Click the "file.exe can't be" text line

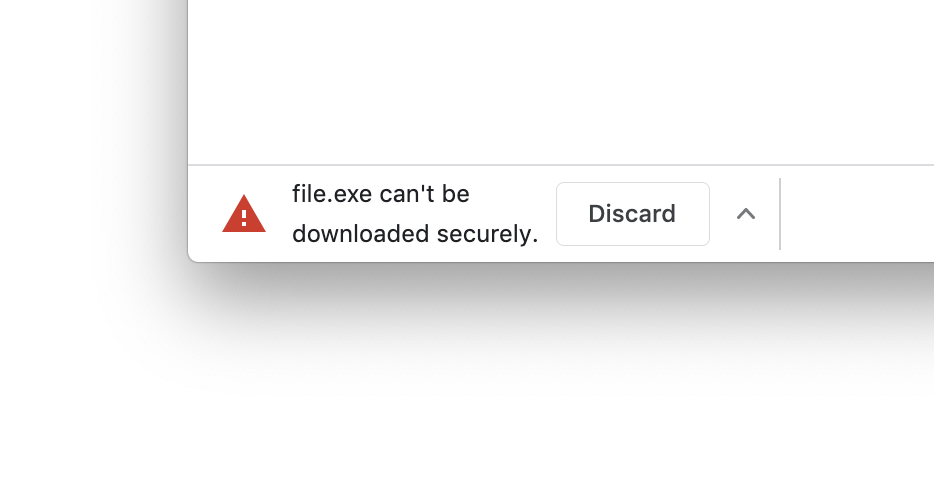point(380,193)
